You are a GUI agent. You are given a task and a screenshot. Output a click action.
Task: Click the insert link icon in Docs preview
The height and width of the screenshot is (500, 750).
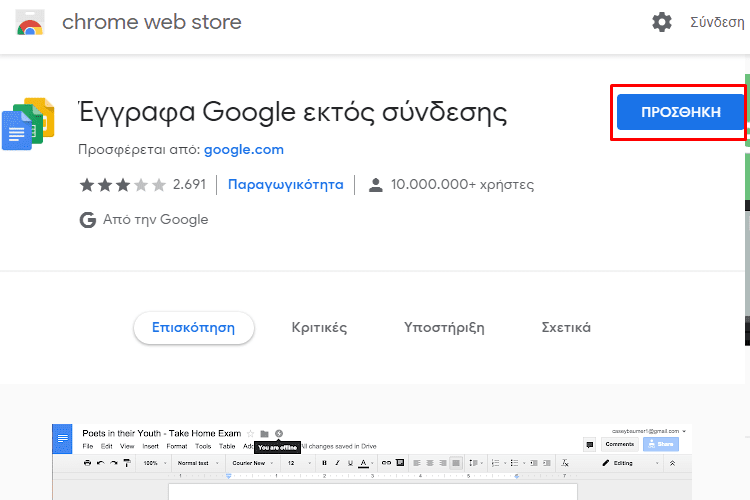point(386,463)
